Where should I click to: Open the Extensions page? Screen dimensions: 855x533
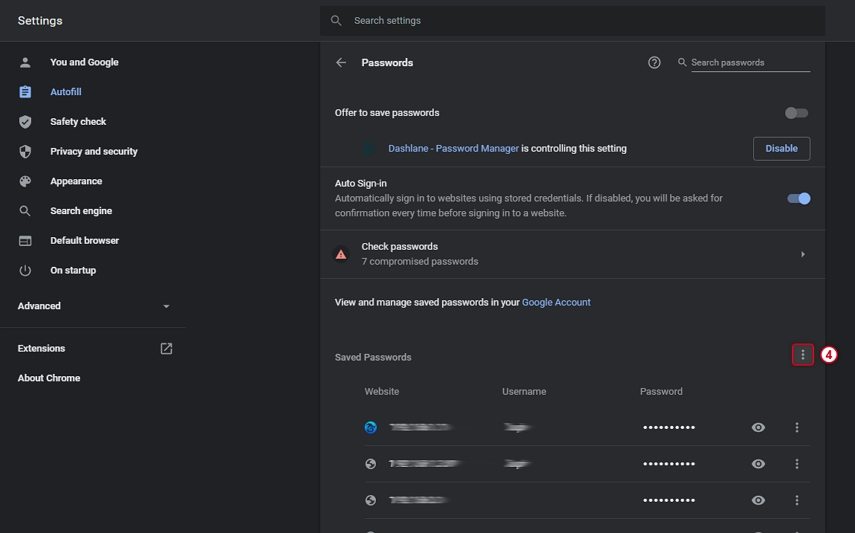point(41,348)
